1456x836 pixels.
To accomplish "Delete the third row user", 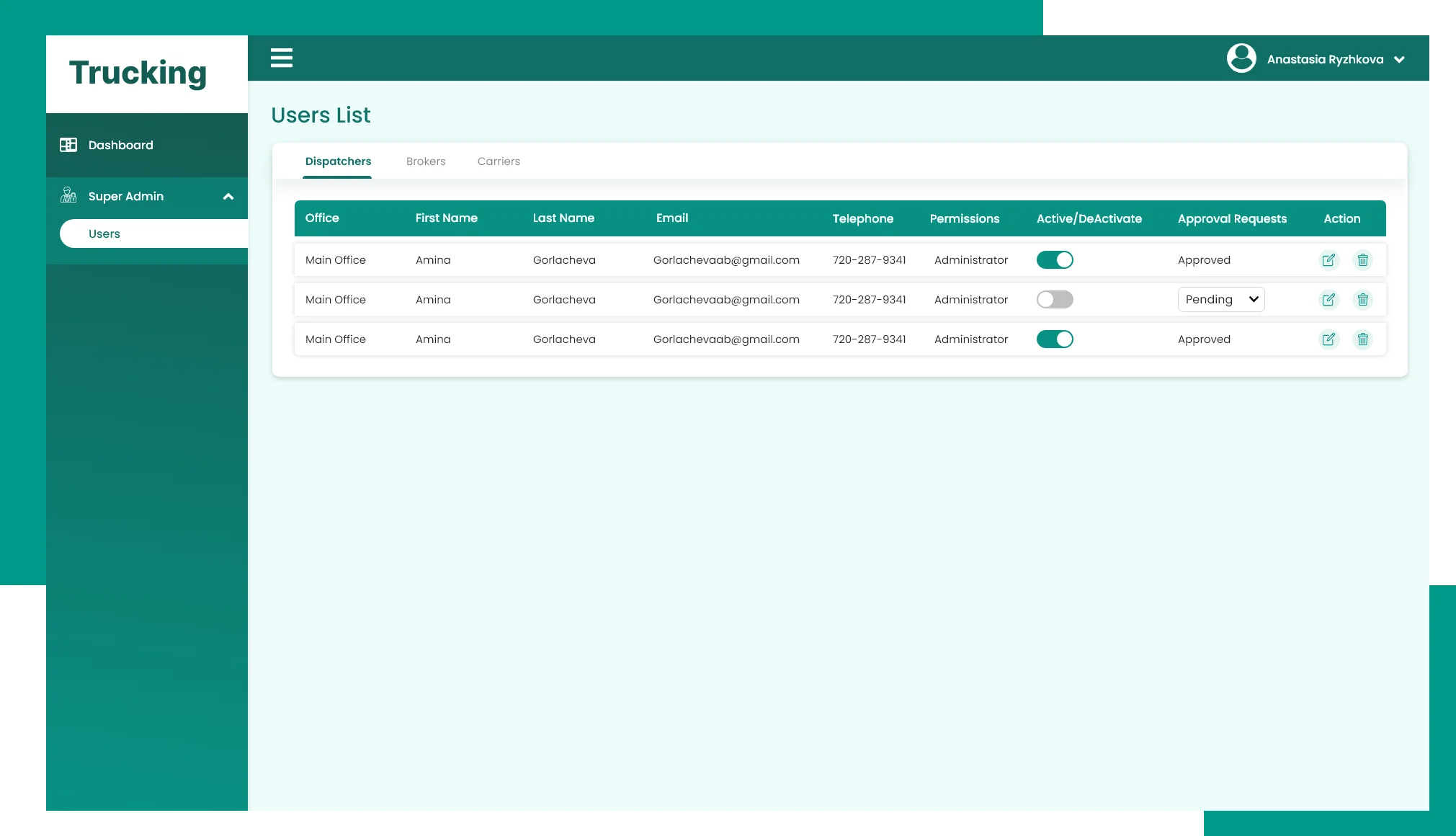I will [x=1362, y=339].
